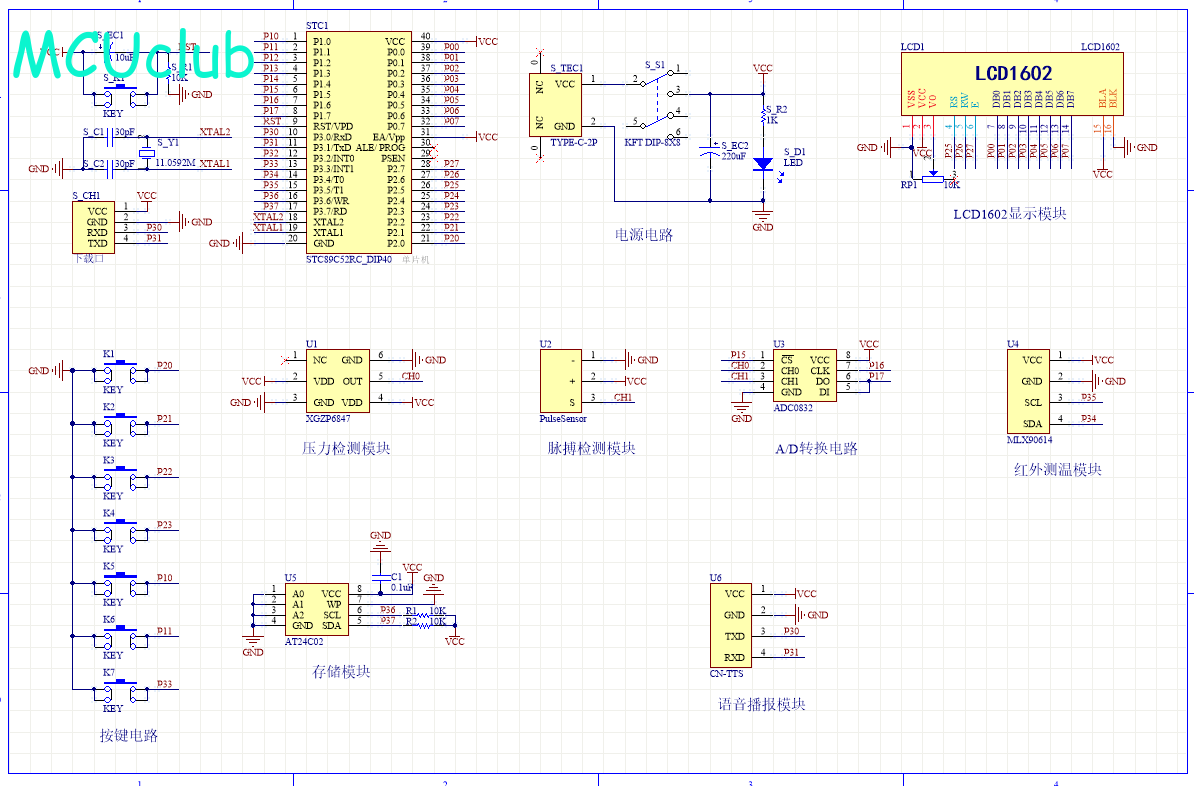Image resolution: width=1194 pixels, height=786 pixels.
Task: Select the AT24C02 memory chip U5
Action: click(317, 610)
